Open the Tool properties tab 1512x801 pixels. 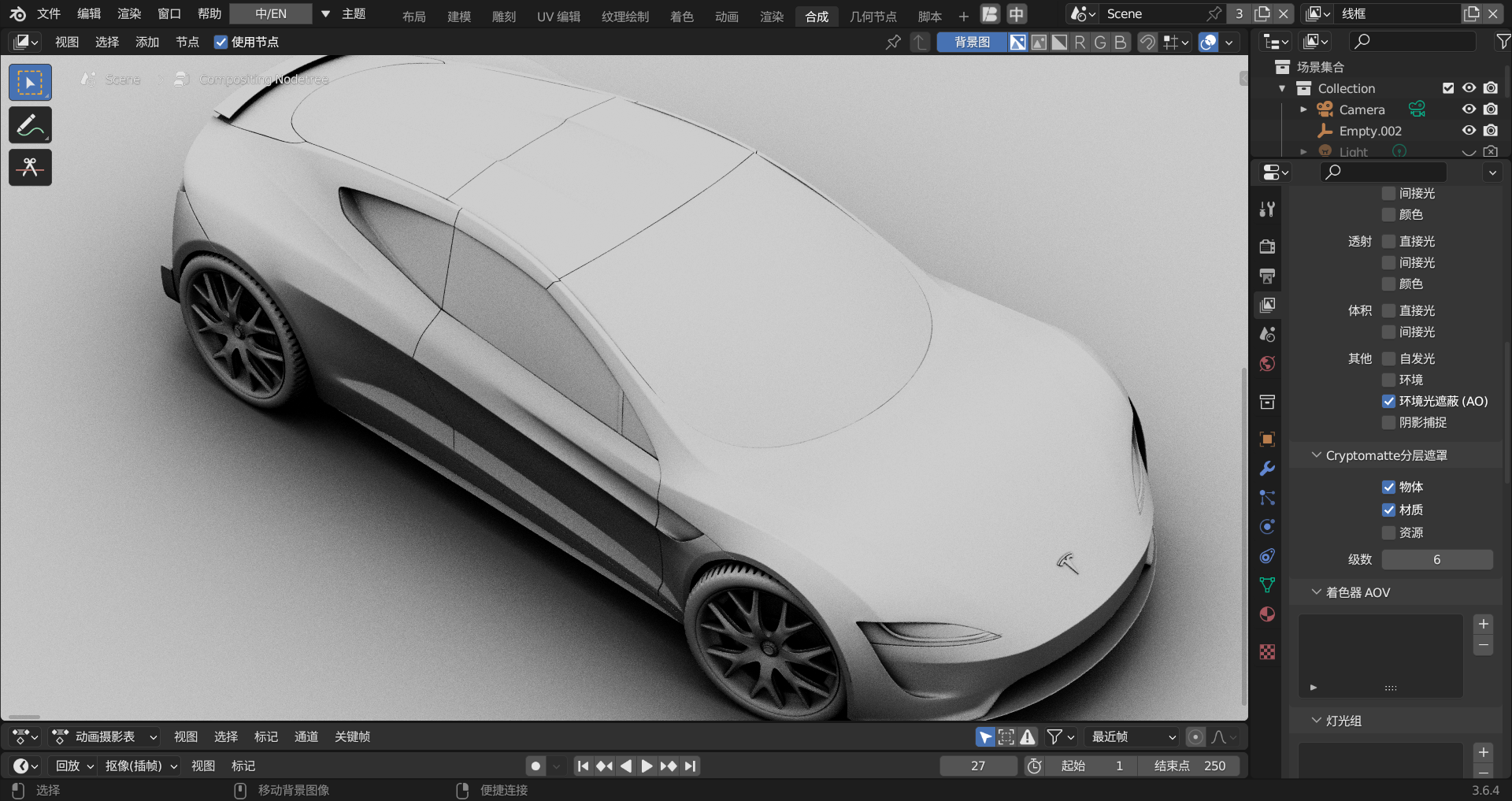pos(1267,210)
